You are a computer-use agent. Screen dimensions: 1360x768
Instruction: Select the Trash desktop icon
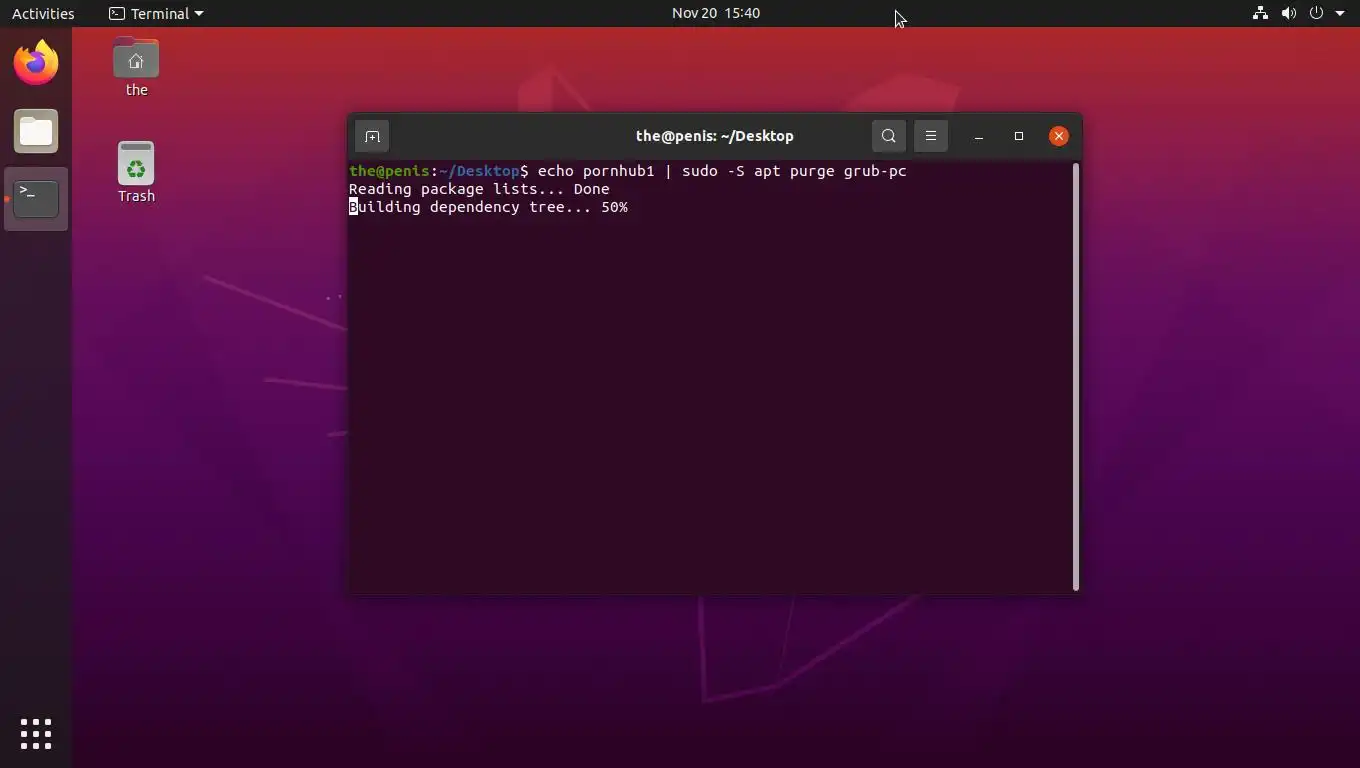(x=136, y=172)
